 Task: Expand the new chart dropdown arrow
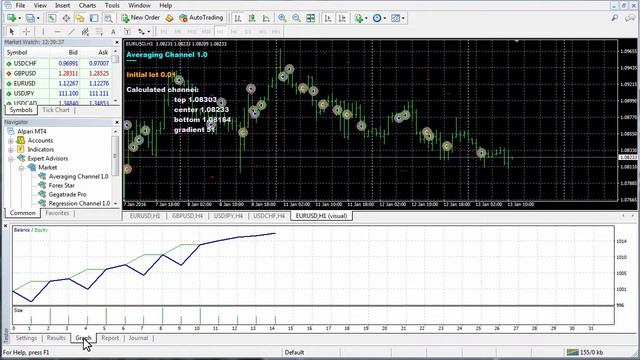point(19,18)
